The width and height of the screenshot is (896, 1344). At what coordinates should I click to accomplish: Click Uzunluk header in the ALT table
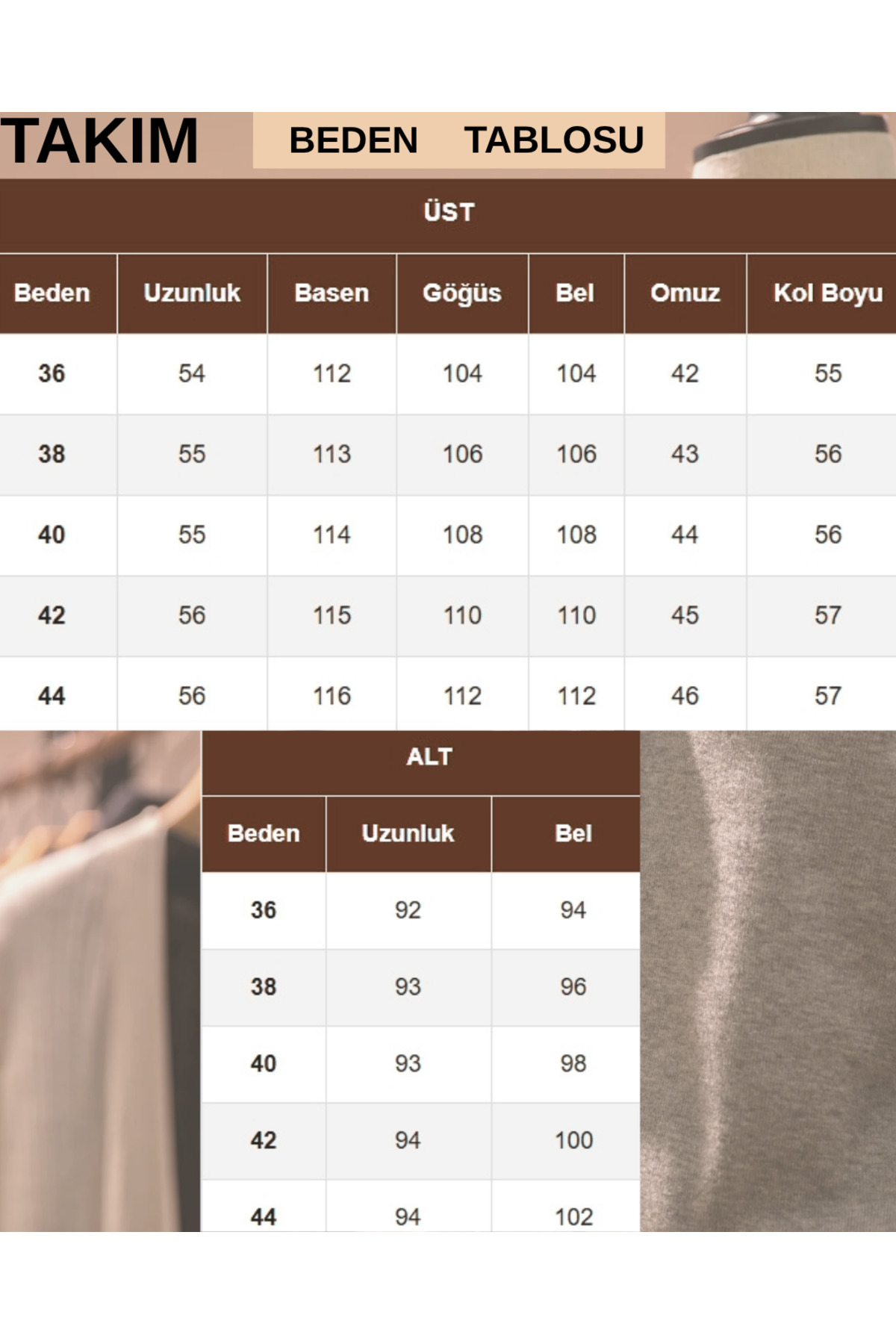pyautogui.click(x=408, y=834)
